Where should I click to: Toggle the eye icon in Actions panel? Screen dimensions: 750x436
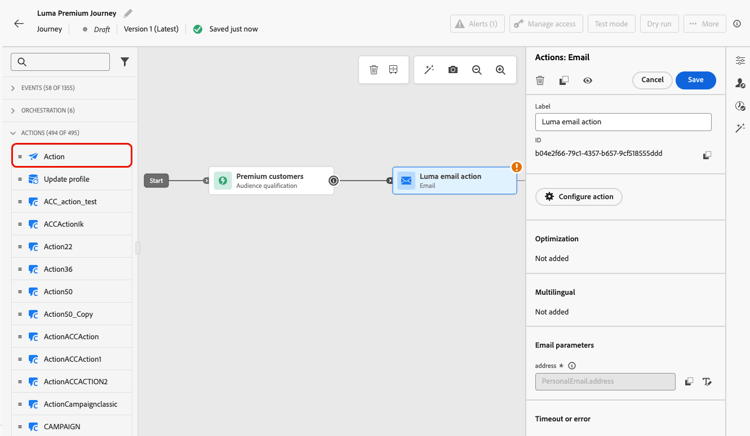(x=588, y=81)
